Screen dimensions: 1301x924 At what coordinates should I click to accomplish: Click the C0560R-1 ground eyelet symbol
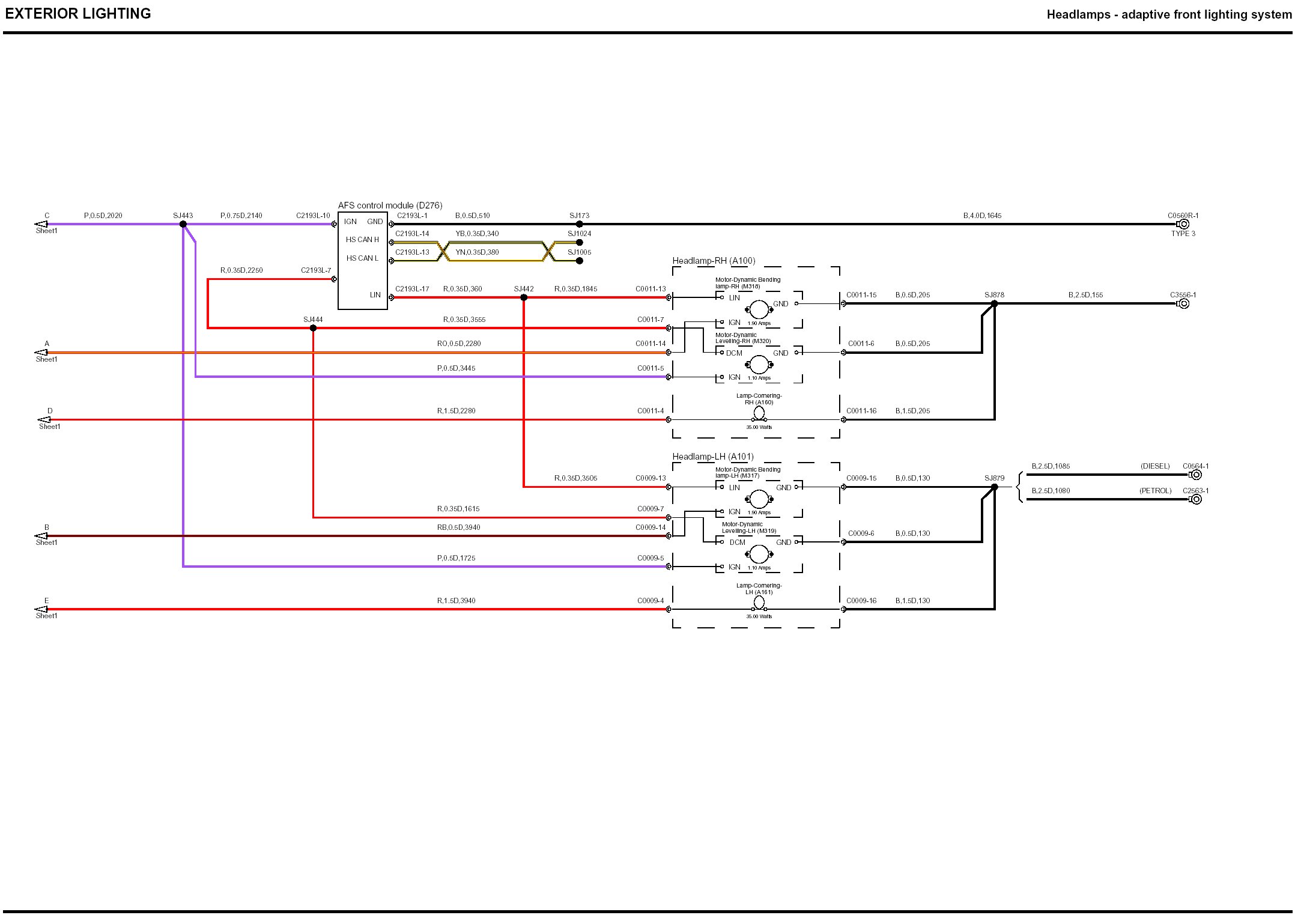click(1184, 224)
